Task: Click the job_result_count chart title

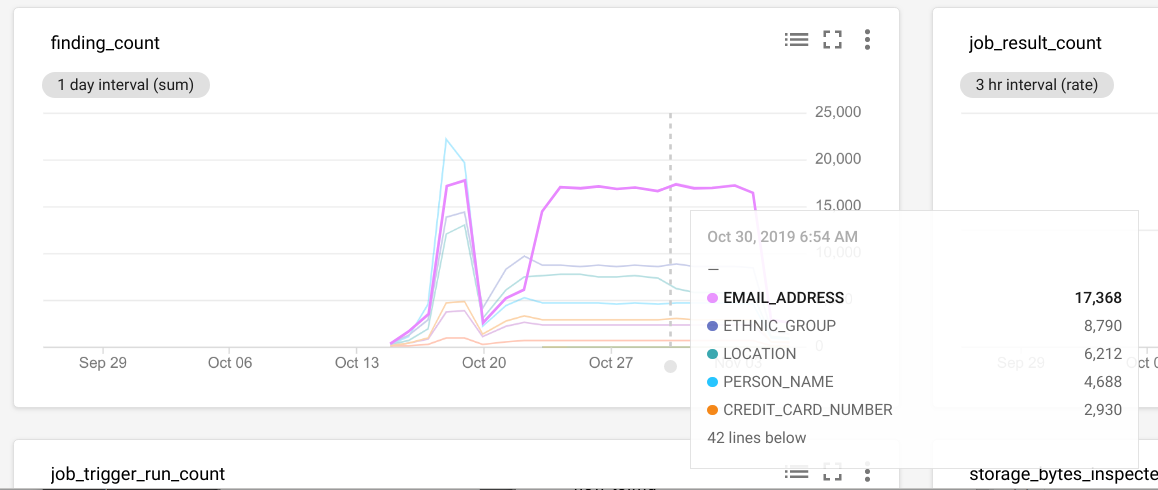Action: pos(1035,43)
